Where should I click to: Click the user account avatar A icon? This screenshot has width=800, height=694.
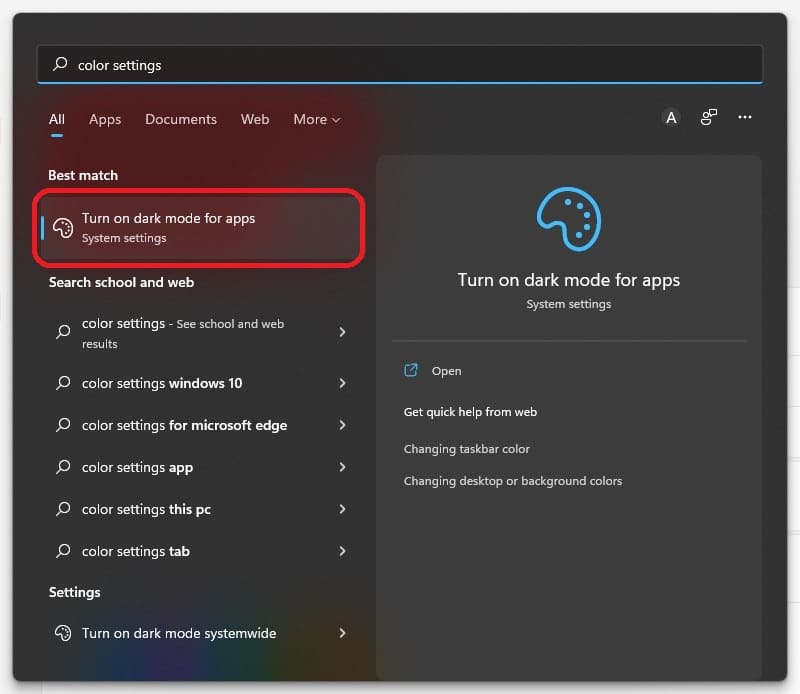click(x=671, y=118)
